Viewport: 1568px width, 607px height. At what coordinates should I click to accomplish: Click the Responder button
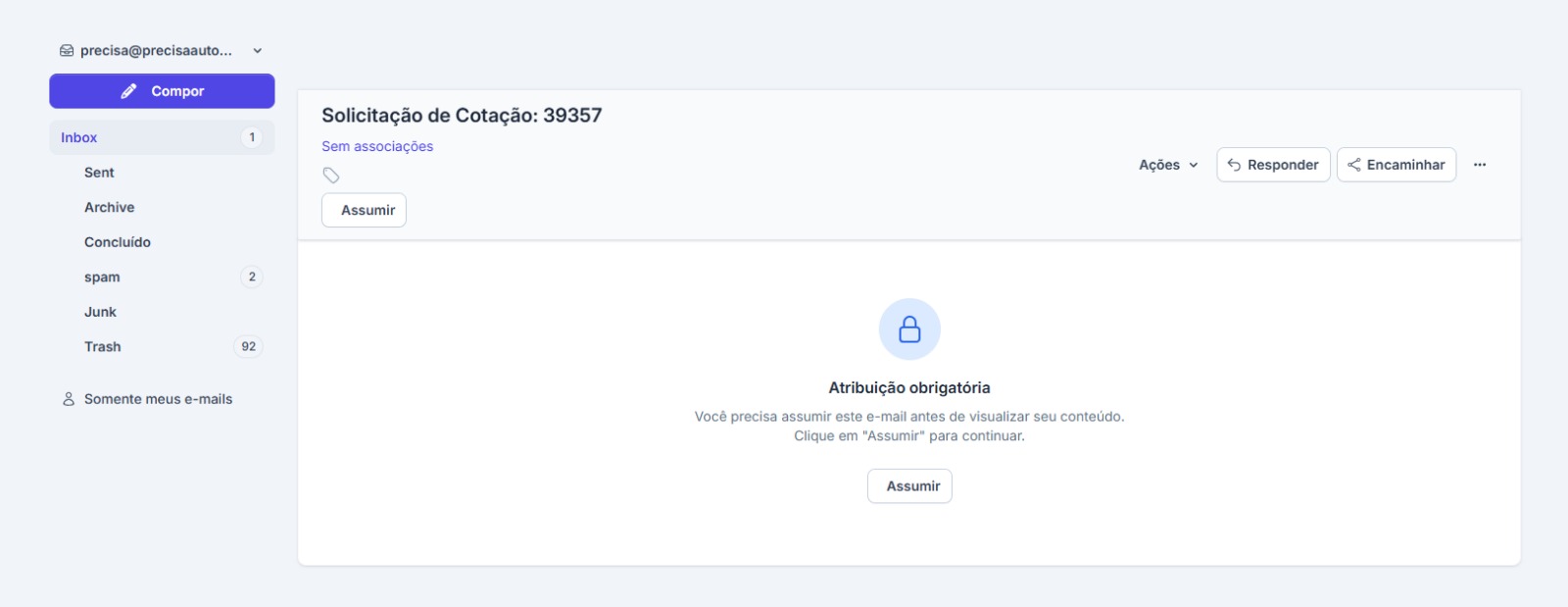click(x=1273, y=165)
